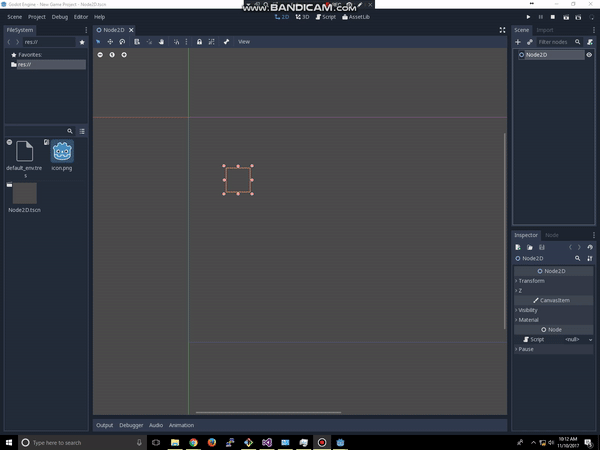Image resolution: width=600 pixels, height=450 pixels.
Task: Zoom in with the plus circle button
Action: [124, 55]
